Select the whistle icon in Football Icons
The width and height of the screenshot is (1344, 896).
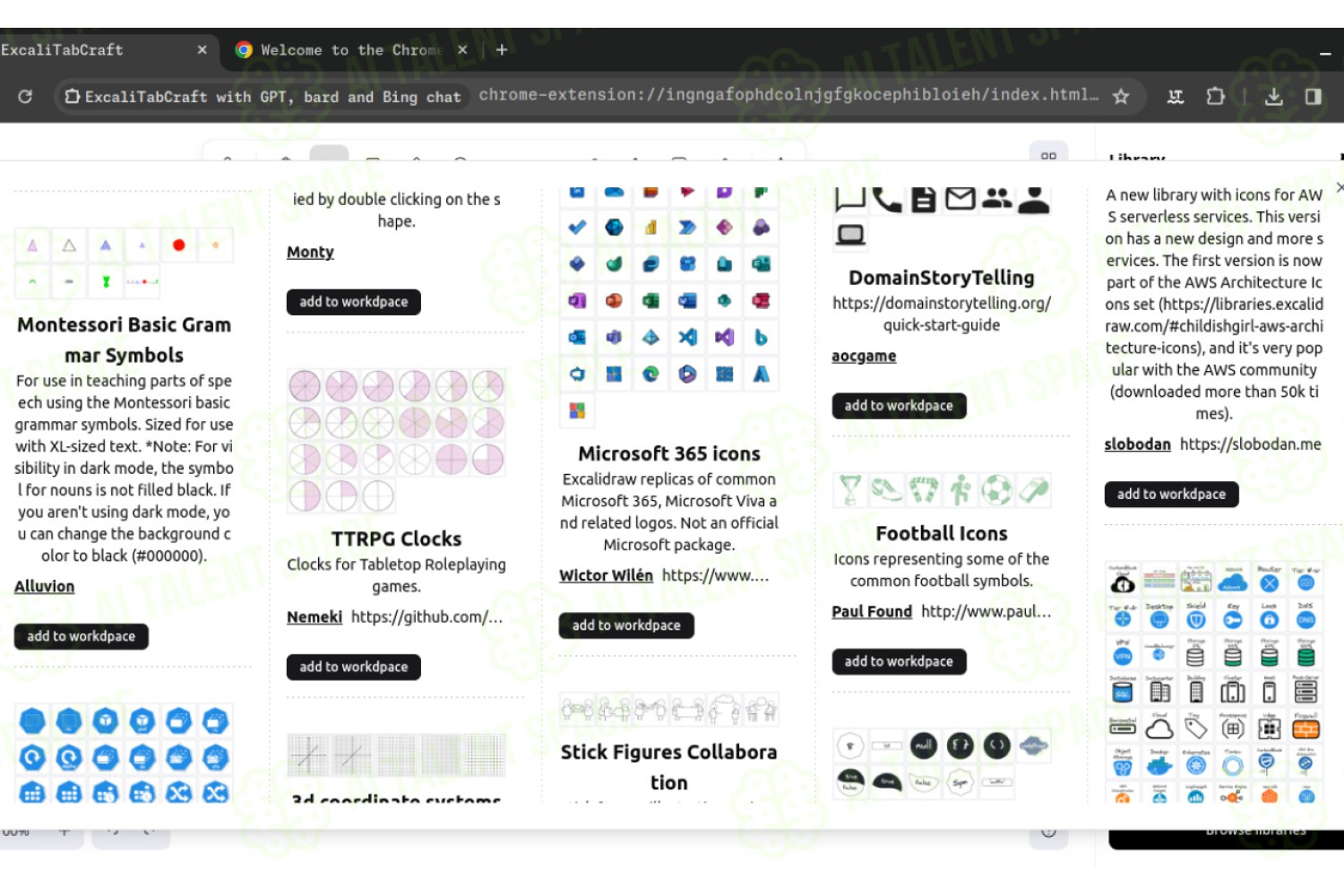tap(1033, 490)
